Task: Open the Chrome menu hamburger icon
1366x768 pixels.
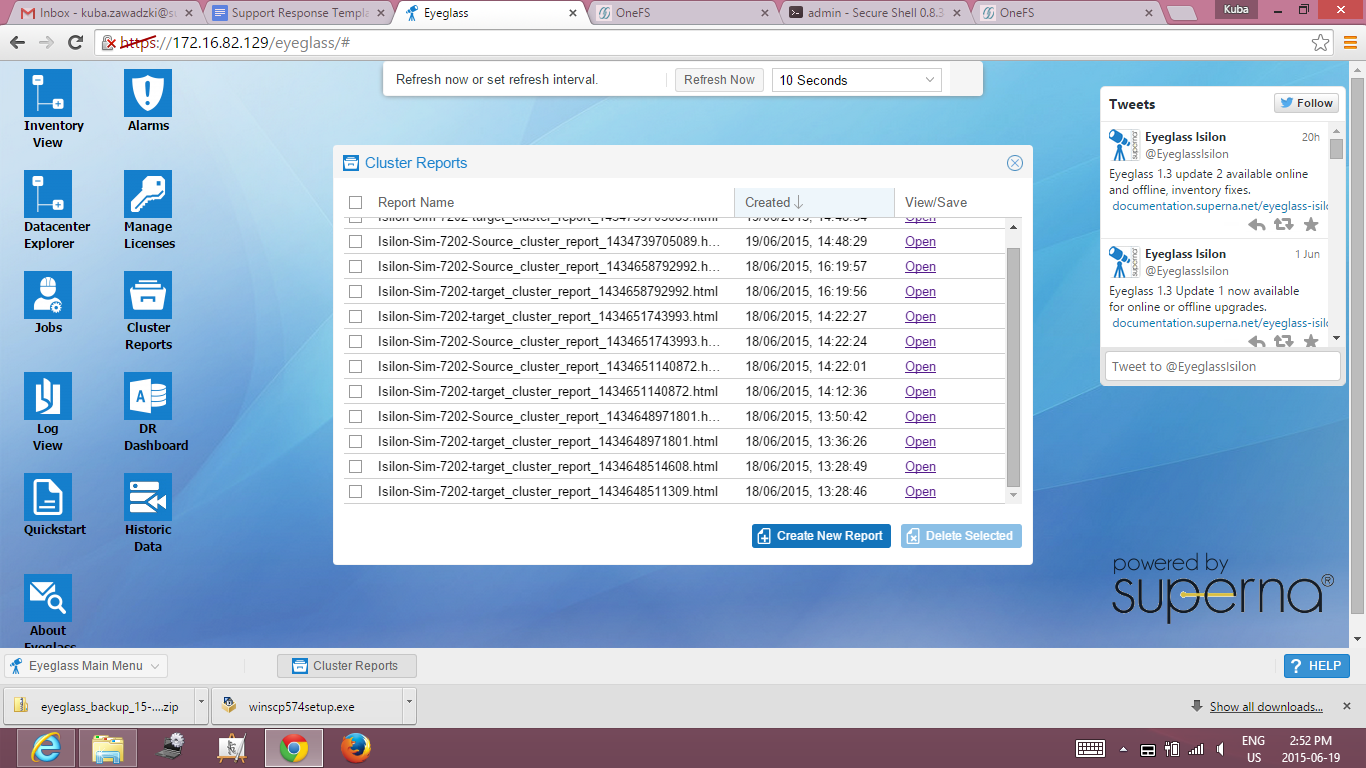Action: click(x=1350, y=43)
